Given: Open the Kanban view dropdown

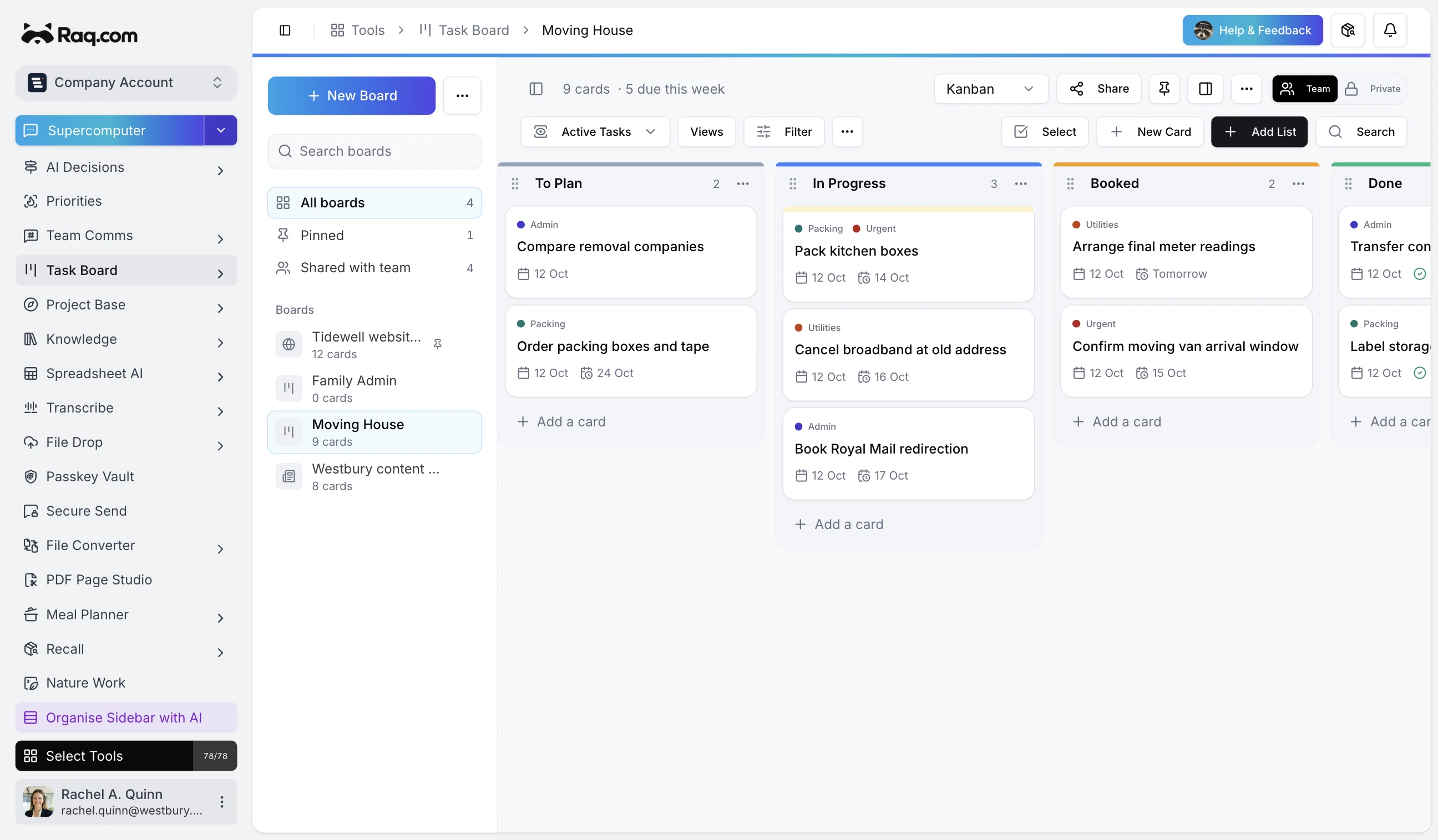Looking at the screenshot, I should point(991,89).
